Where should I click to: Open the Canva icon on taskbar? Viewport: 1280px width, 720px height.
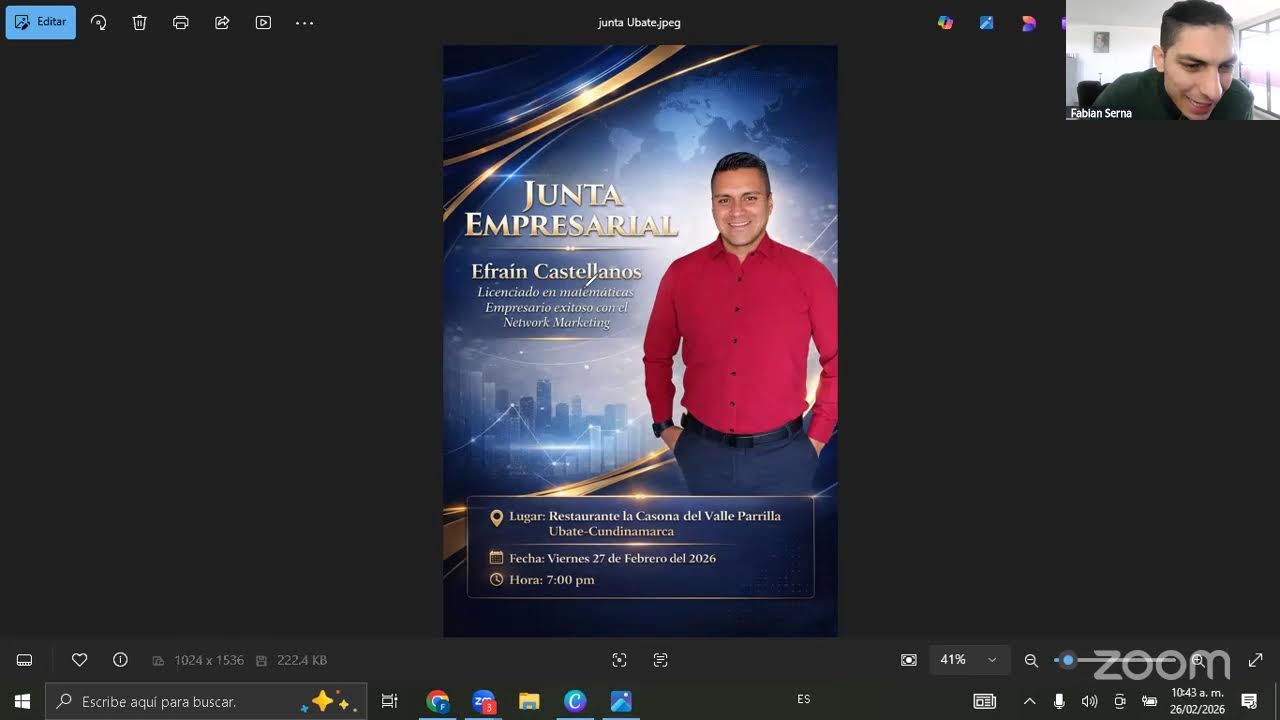(575, 701)
